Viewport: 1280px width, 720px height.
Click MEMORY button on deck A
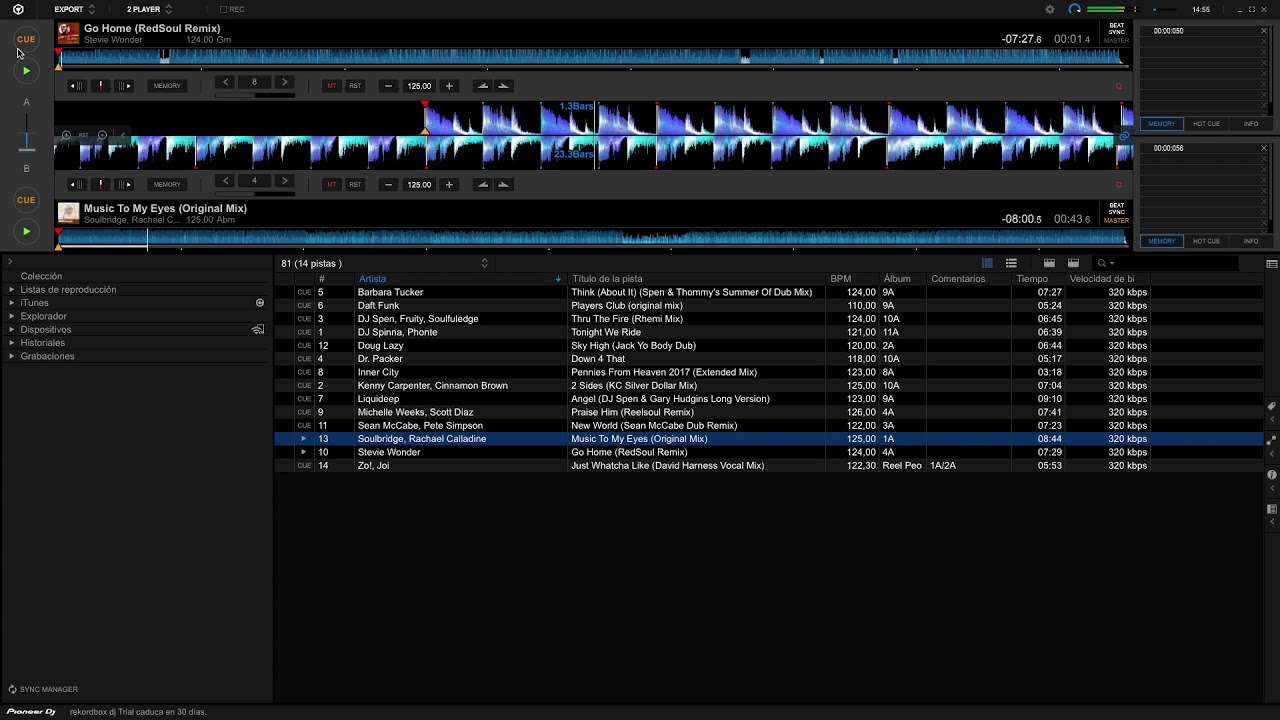[167, 86]
